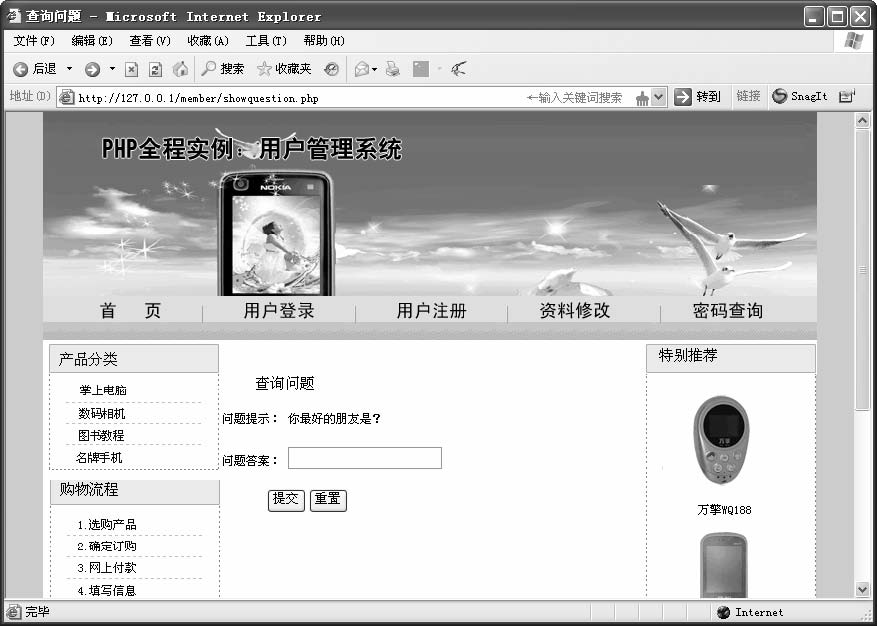
Task: Click the 问题答案 input field
Action: pos(365,458)
